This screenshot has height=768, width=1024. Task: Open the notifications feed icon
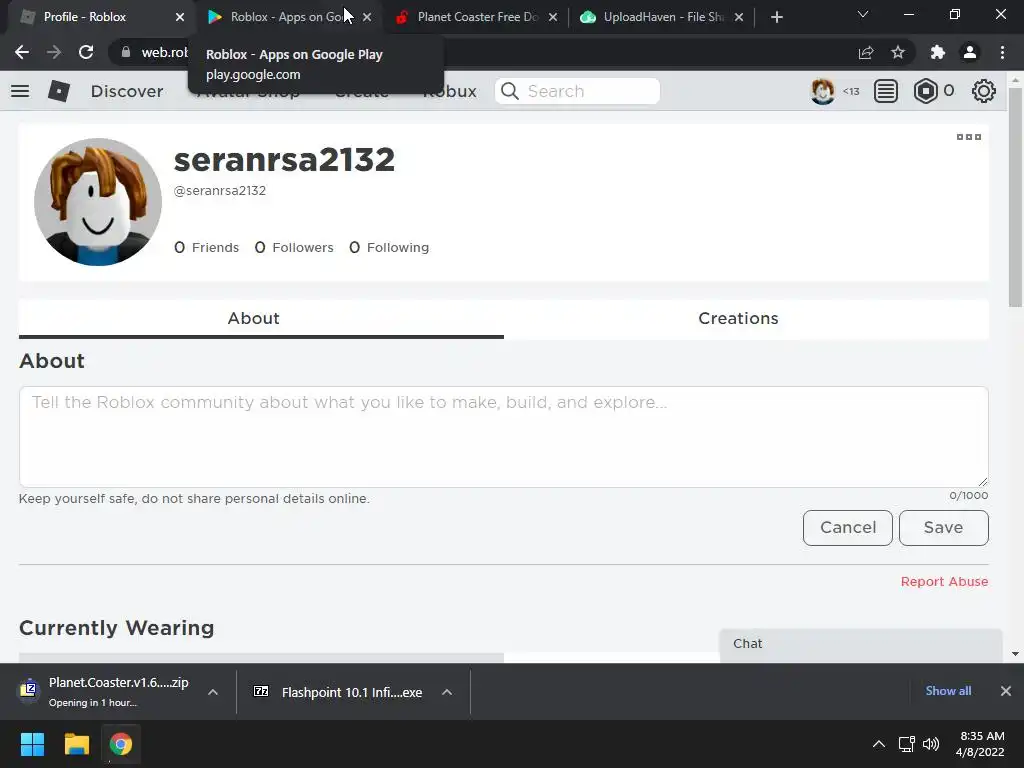886,91
